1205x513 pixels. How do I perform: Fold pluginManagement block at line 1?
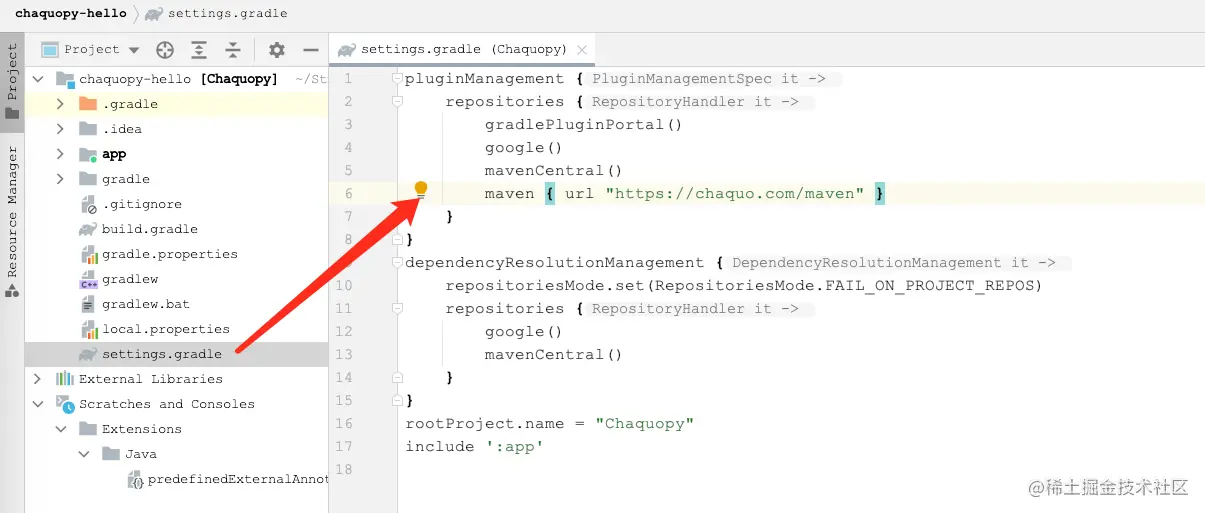[397, 78]
